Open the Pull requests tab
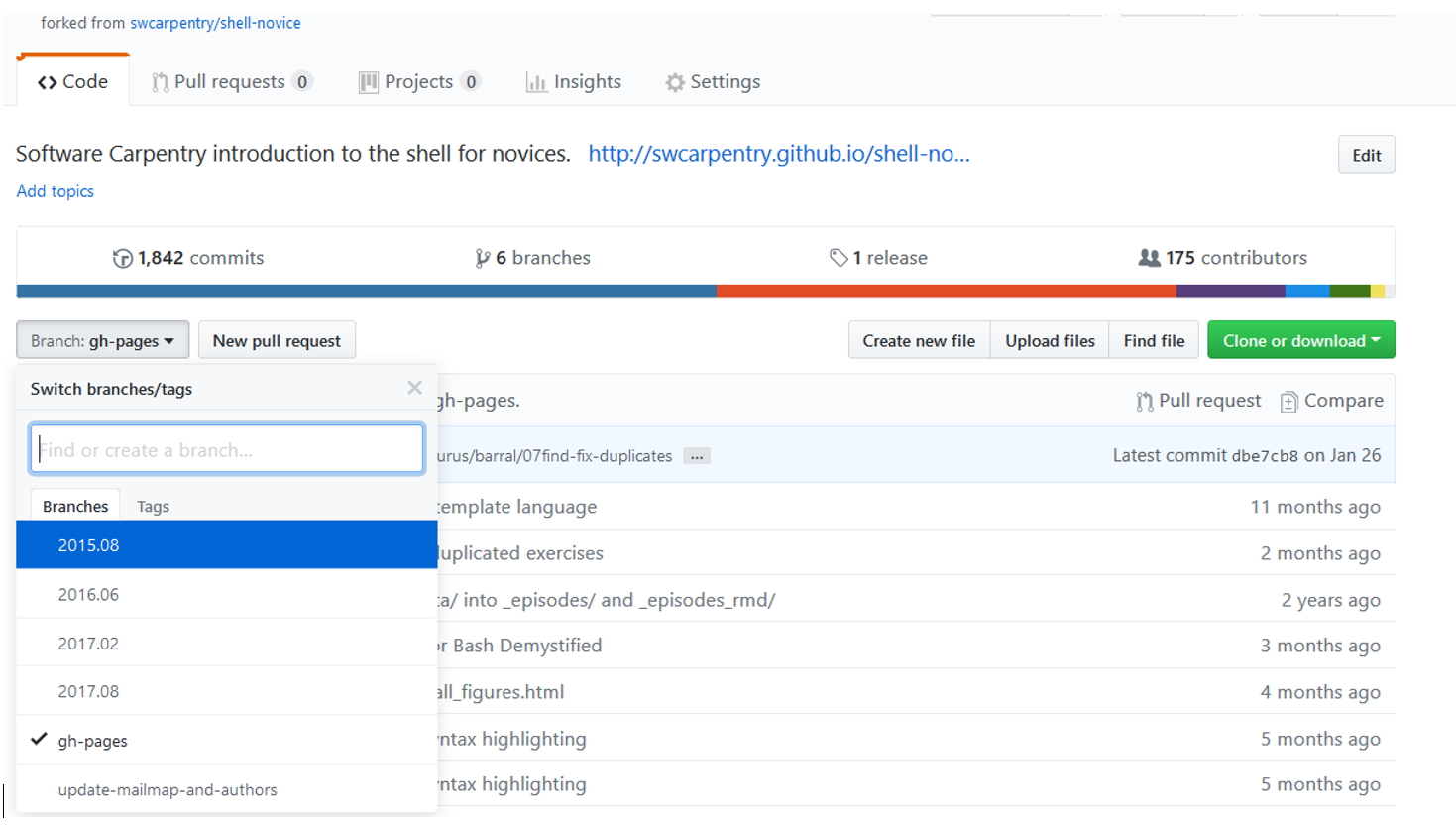 [x=232, y=82]
